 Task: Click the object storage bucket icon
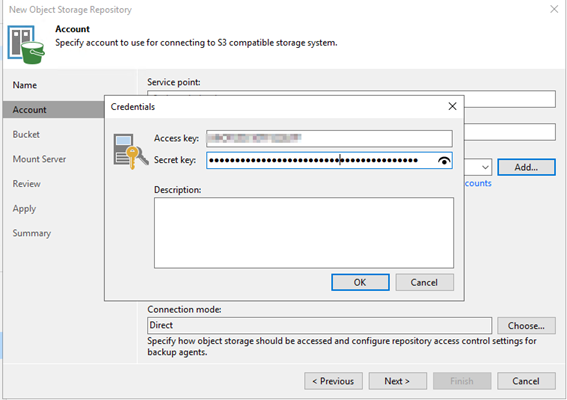click(26, 44)
